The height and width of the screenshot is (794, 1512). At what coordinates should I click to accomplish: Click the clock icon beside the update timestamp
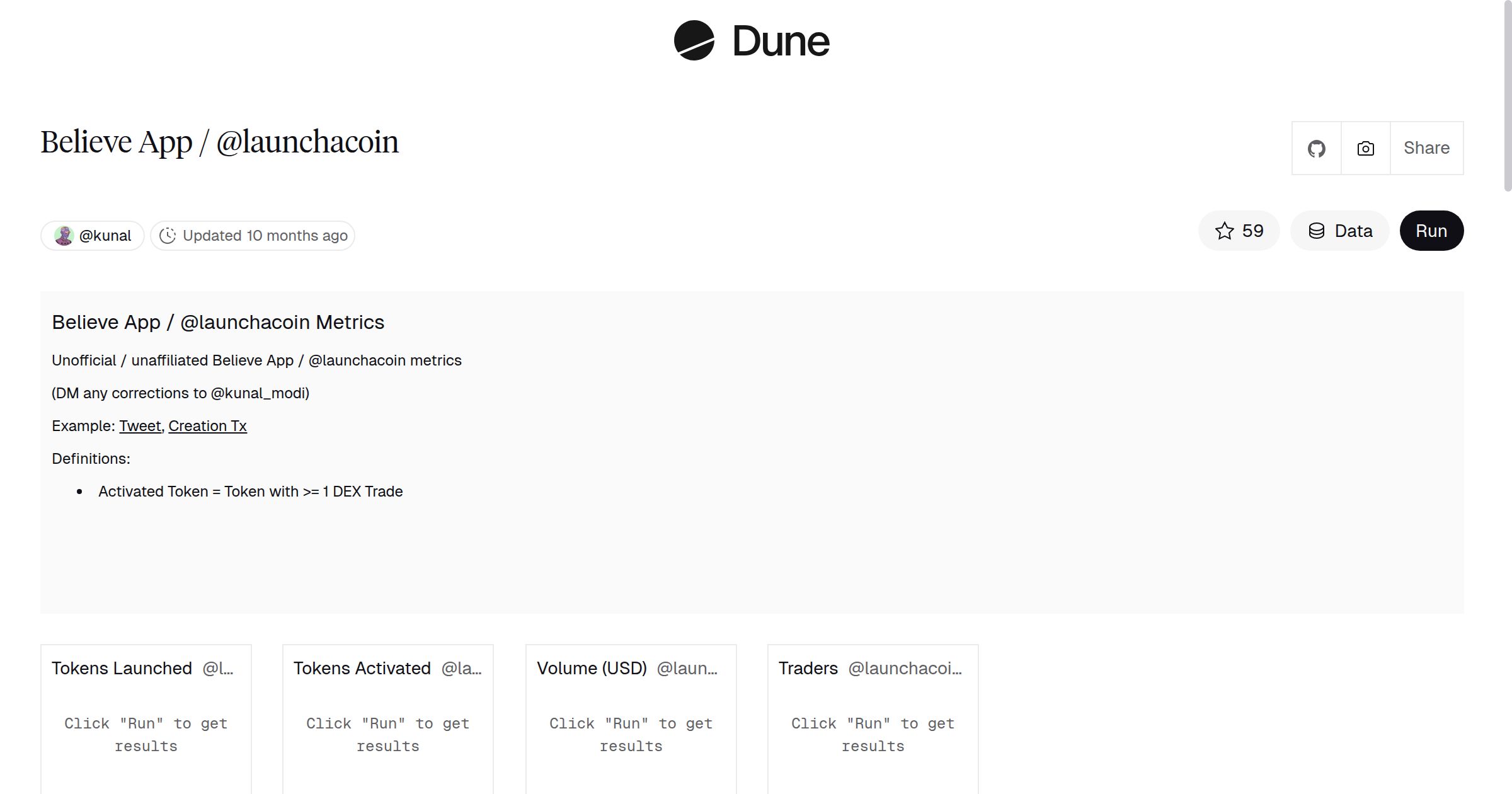pos(168,235)
